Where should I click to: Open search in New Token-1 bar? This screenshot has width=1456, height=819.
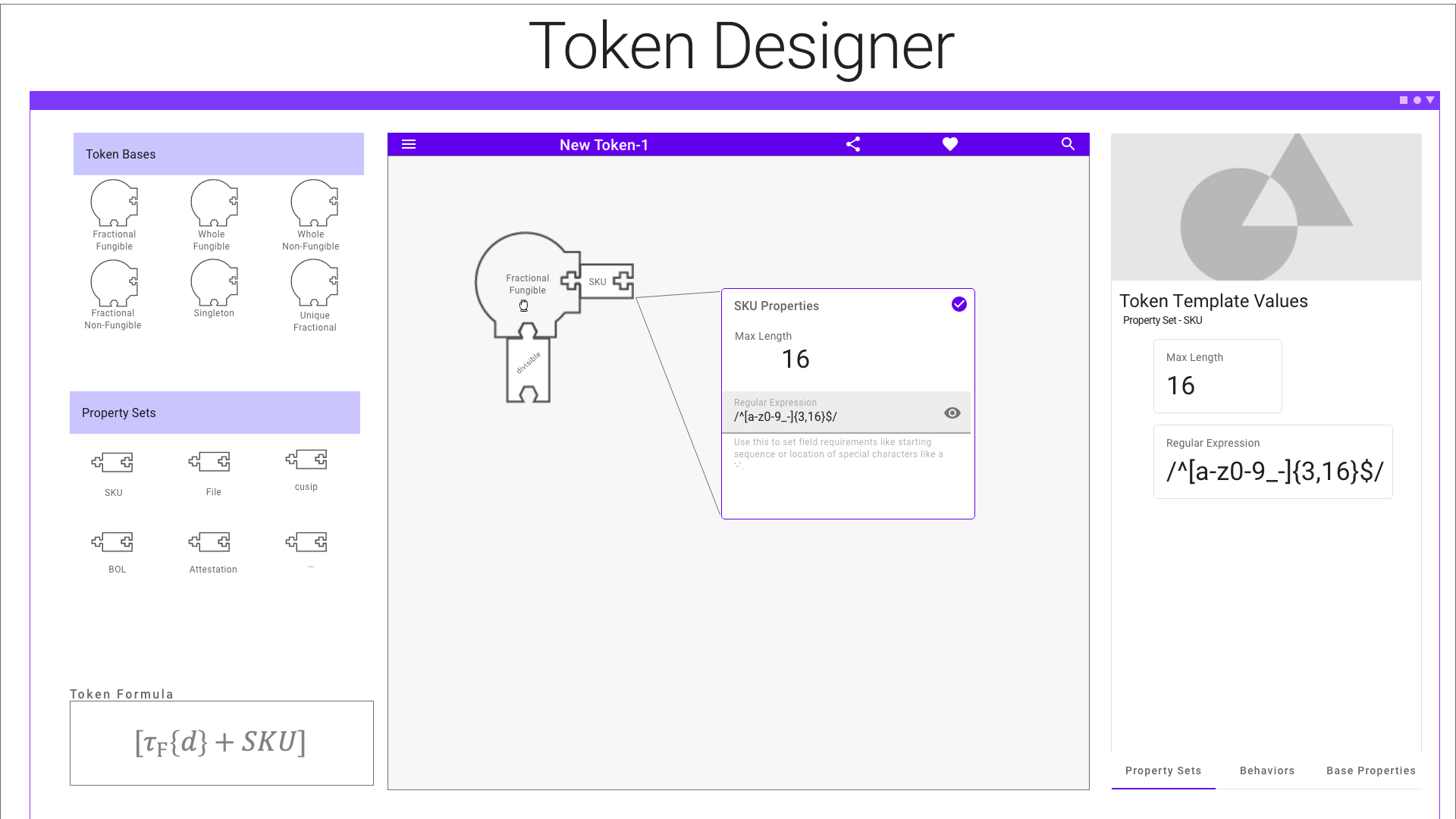pyautogui.click(x=1068, y=144)
